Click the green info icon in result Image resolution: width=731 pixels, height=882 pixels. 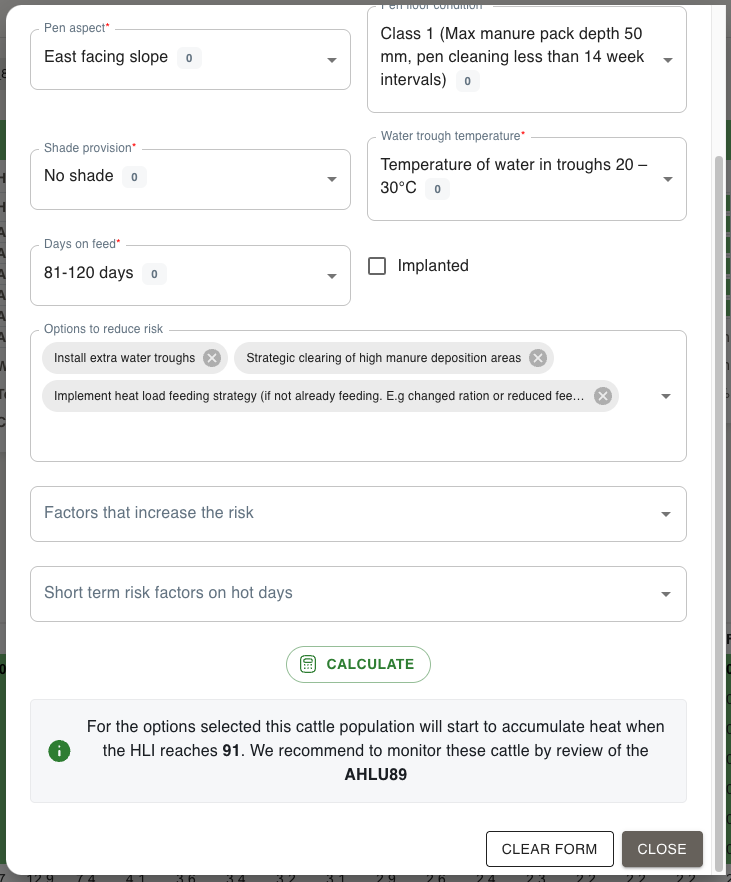(x=59, y=751)
